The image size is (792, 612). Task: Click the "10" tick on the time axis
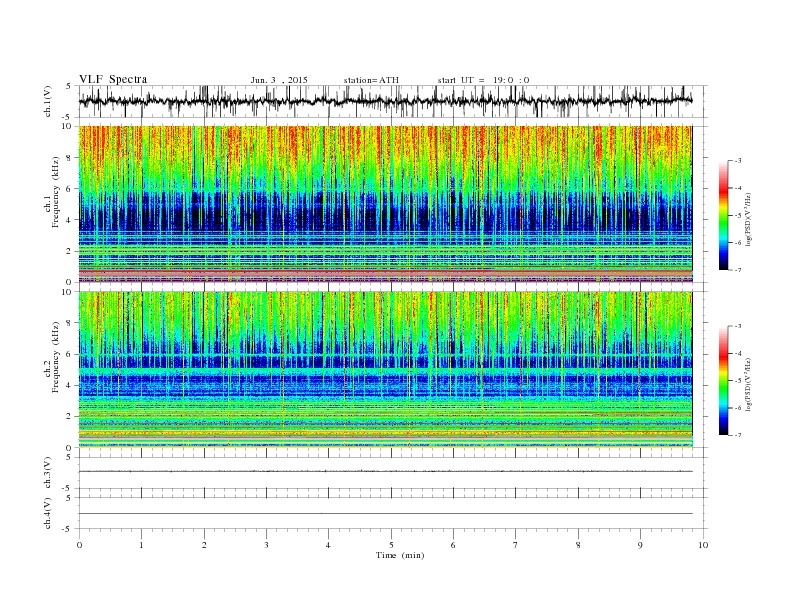pyautogui.click(x=703, y=545)
